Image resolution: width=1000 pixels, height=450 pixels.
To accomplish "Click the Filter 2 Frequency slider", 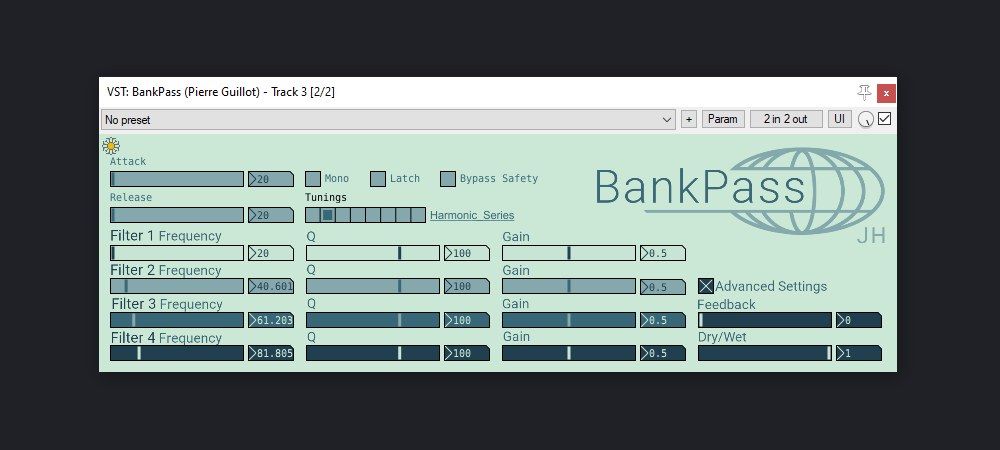I will pyautogui.click(x=177, y=286).
